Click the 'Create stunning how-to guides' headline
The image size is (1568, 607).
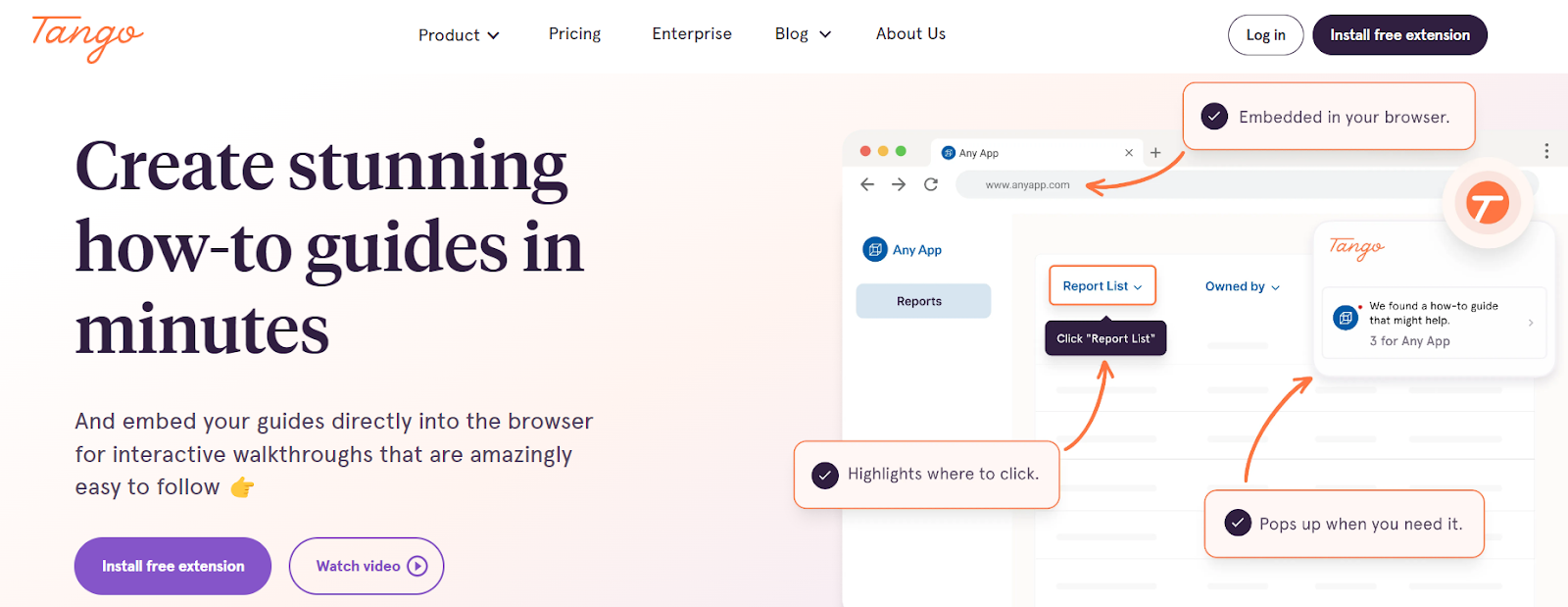click(329, 247)
